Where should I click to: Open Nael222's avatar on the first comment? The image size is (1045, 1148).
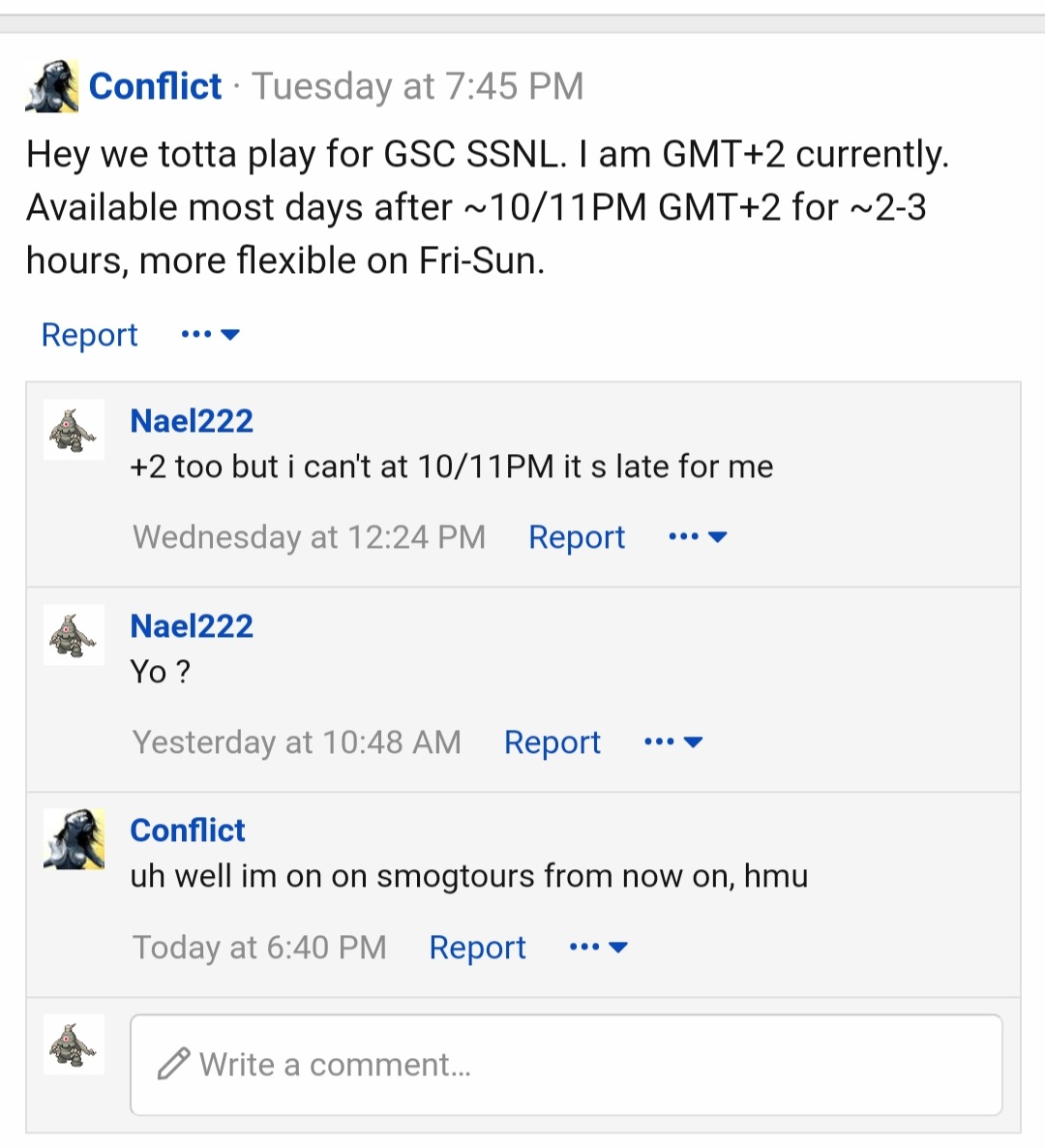coord(74,430)
